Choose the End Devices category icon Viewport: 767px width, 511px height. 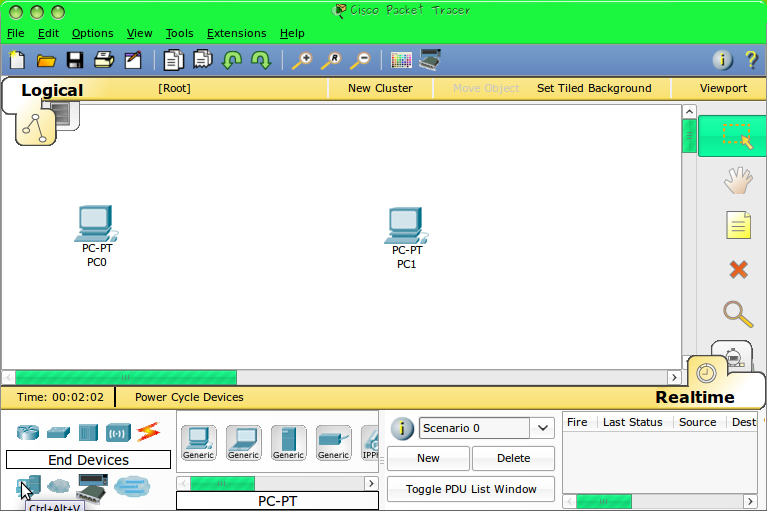(x=28, y=487)
